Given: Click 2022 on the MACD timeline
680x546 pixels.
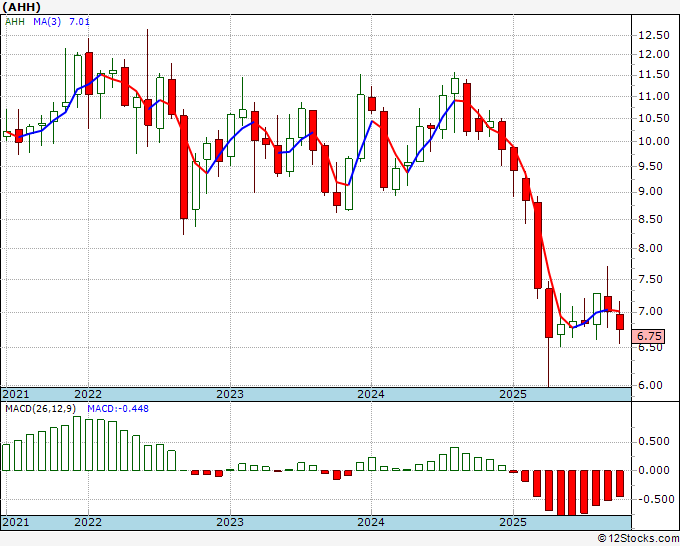Looking at the screenshot, I should tap(88, 522).
